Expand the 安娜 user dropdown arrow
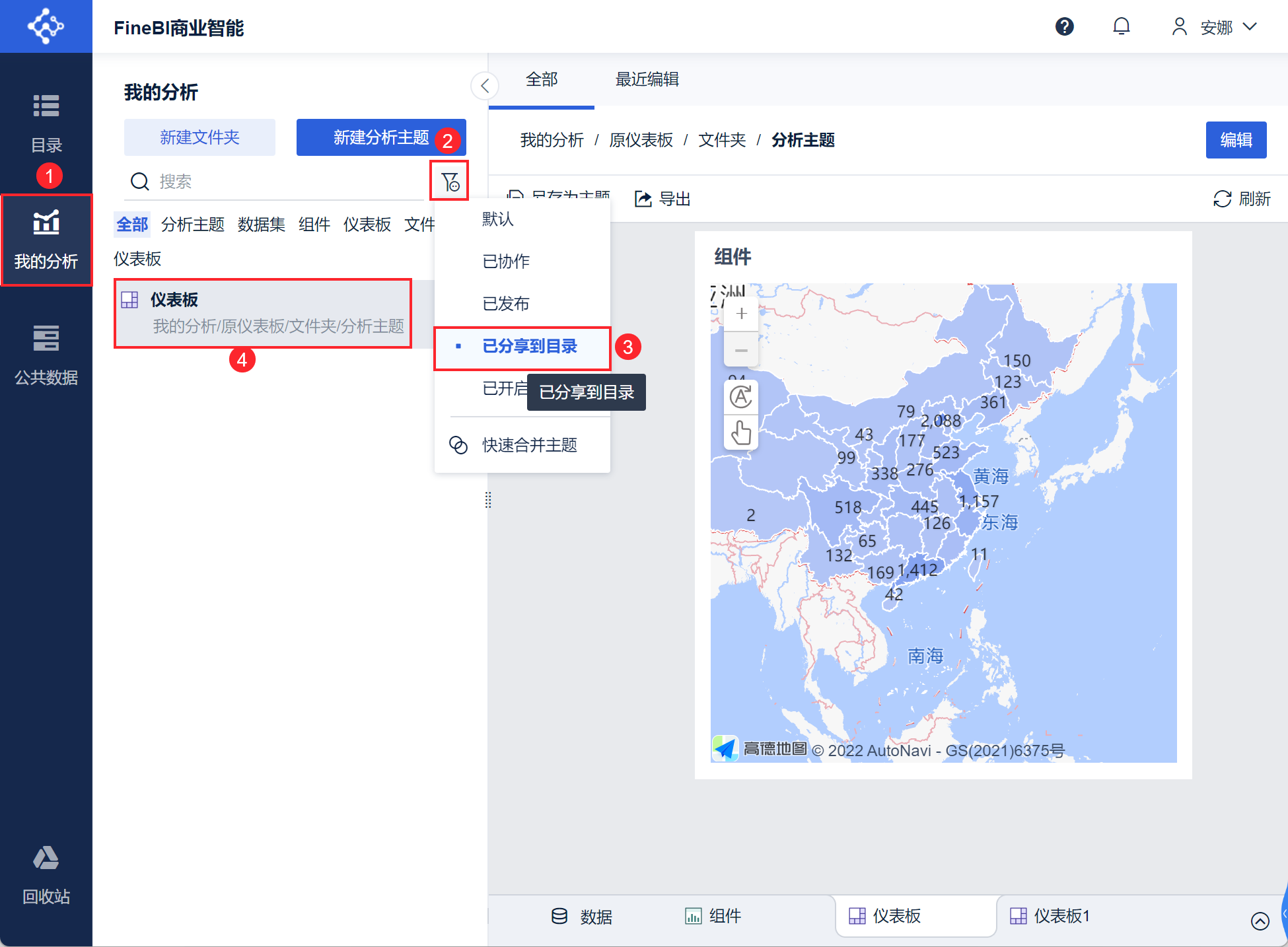Screen dimensions: 1288x947 [1250, 26]
